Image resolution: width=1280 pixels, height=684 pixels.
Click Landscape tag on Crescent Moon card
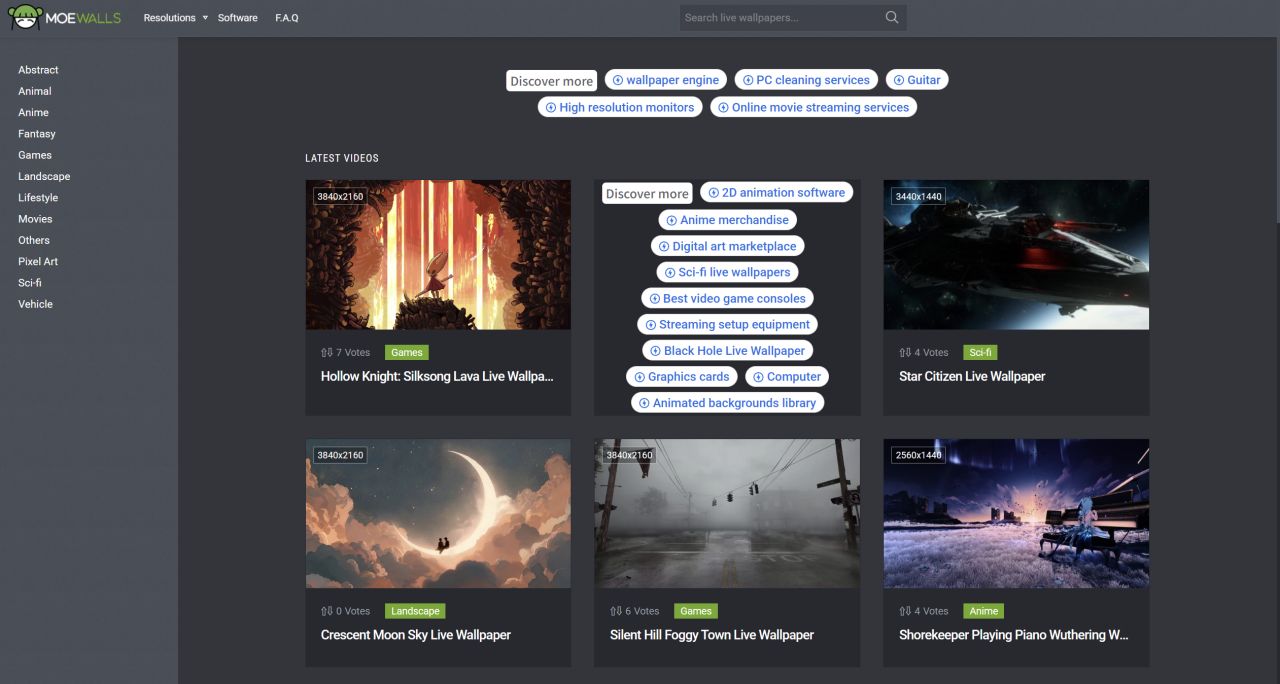pyautogui.click(x=415, y=611)
